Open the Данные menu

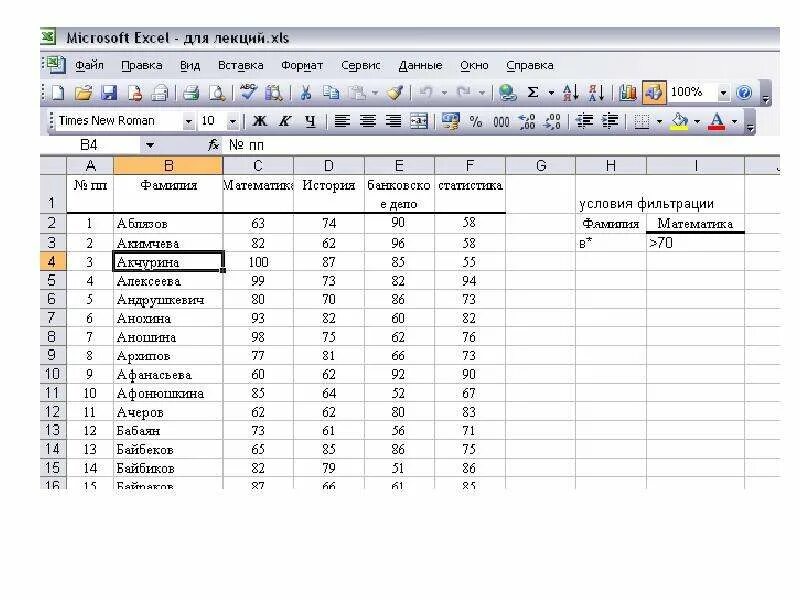click(420, 65)
